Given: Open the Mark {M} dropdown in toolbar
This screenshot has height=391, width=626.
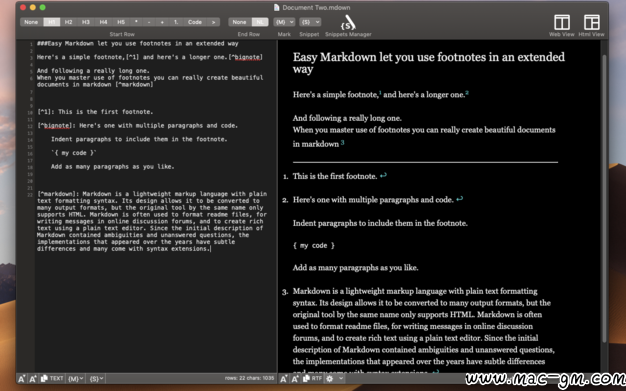Looking at the screenshot, I should click(284, 22).
